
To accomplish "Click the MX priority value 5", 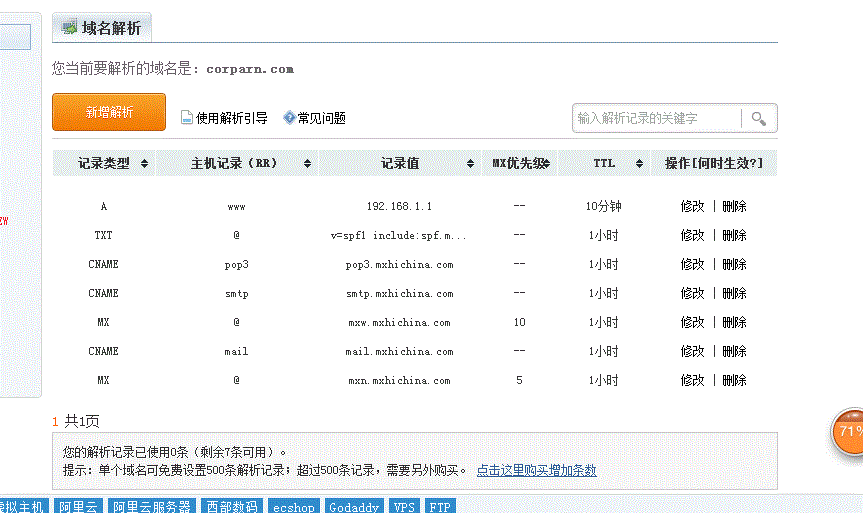I will click(x=520, y=380).
